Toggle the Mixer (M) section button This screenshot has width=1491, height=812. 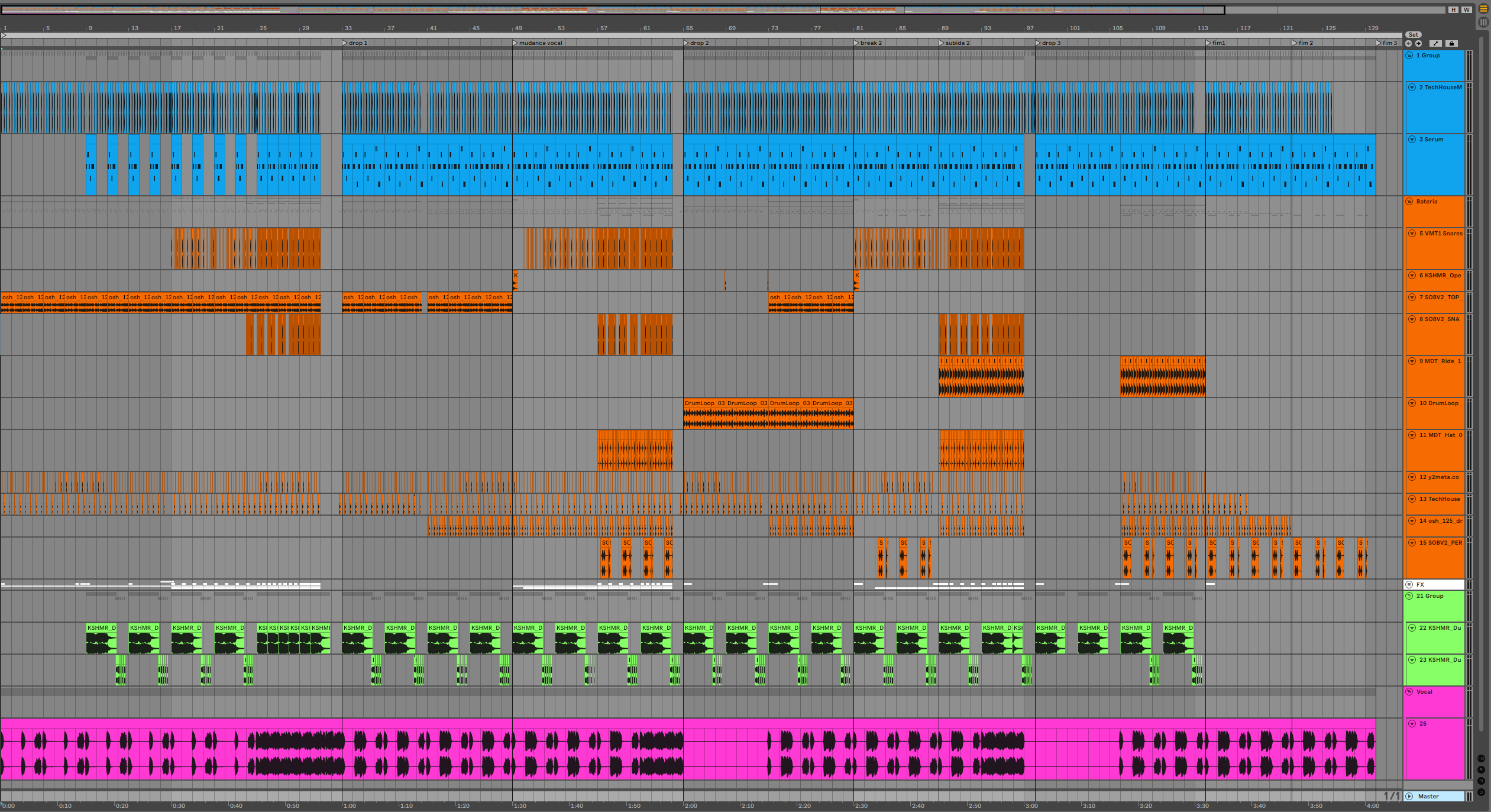pyautogui.click(x=1481, y=781)
